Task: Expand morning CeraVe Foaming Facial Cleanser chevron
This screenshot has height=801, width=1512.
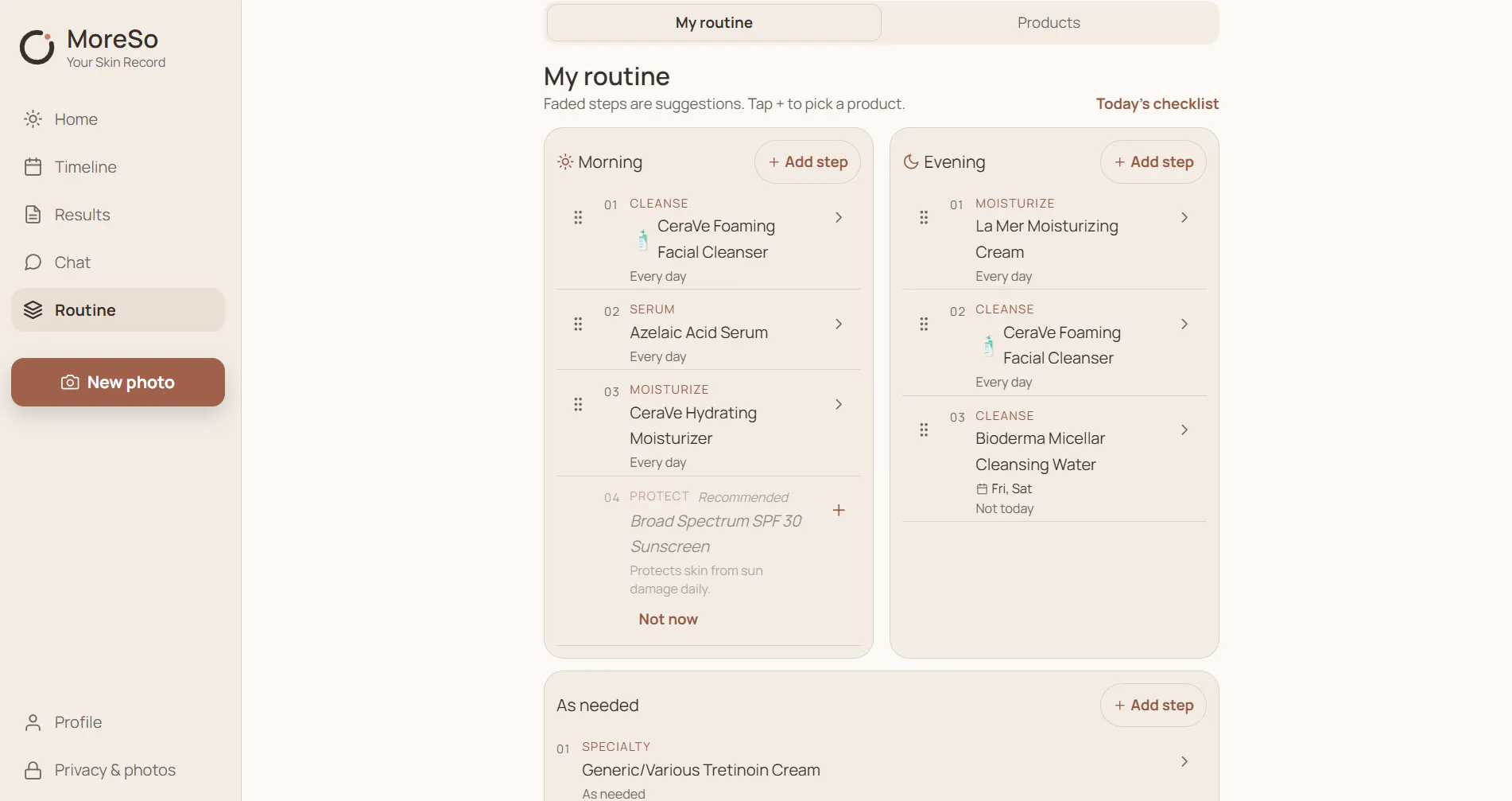Action: (839, 217)
